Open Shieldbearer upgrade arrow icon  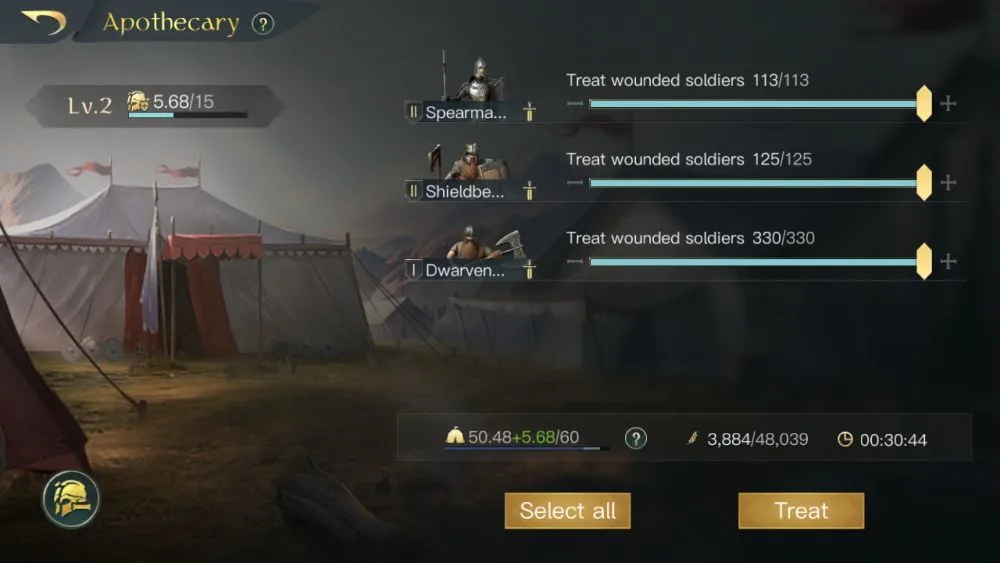click(529, 190)
